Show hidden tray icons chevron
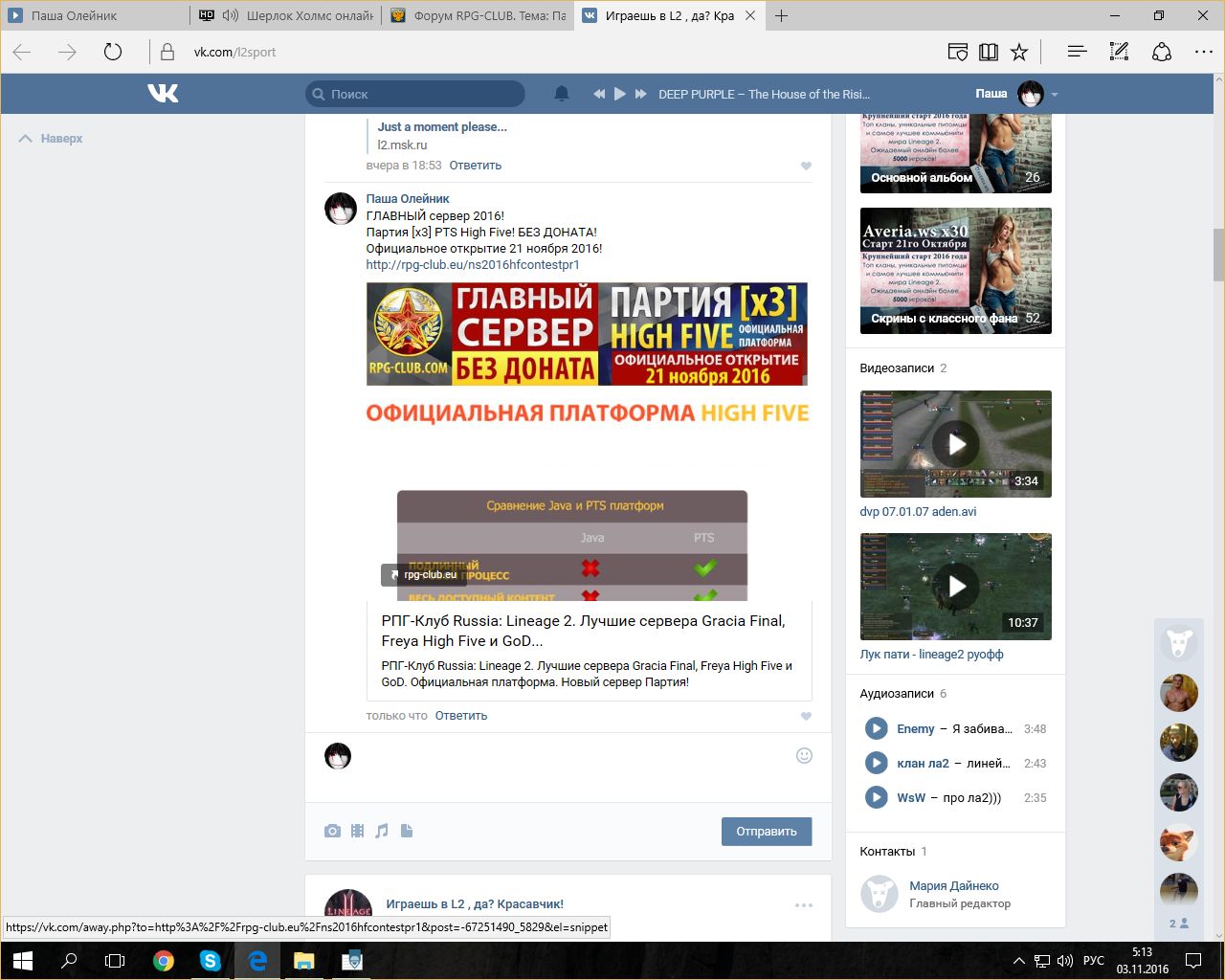 [x=1018, y=960]
